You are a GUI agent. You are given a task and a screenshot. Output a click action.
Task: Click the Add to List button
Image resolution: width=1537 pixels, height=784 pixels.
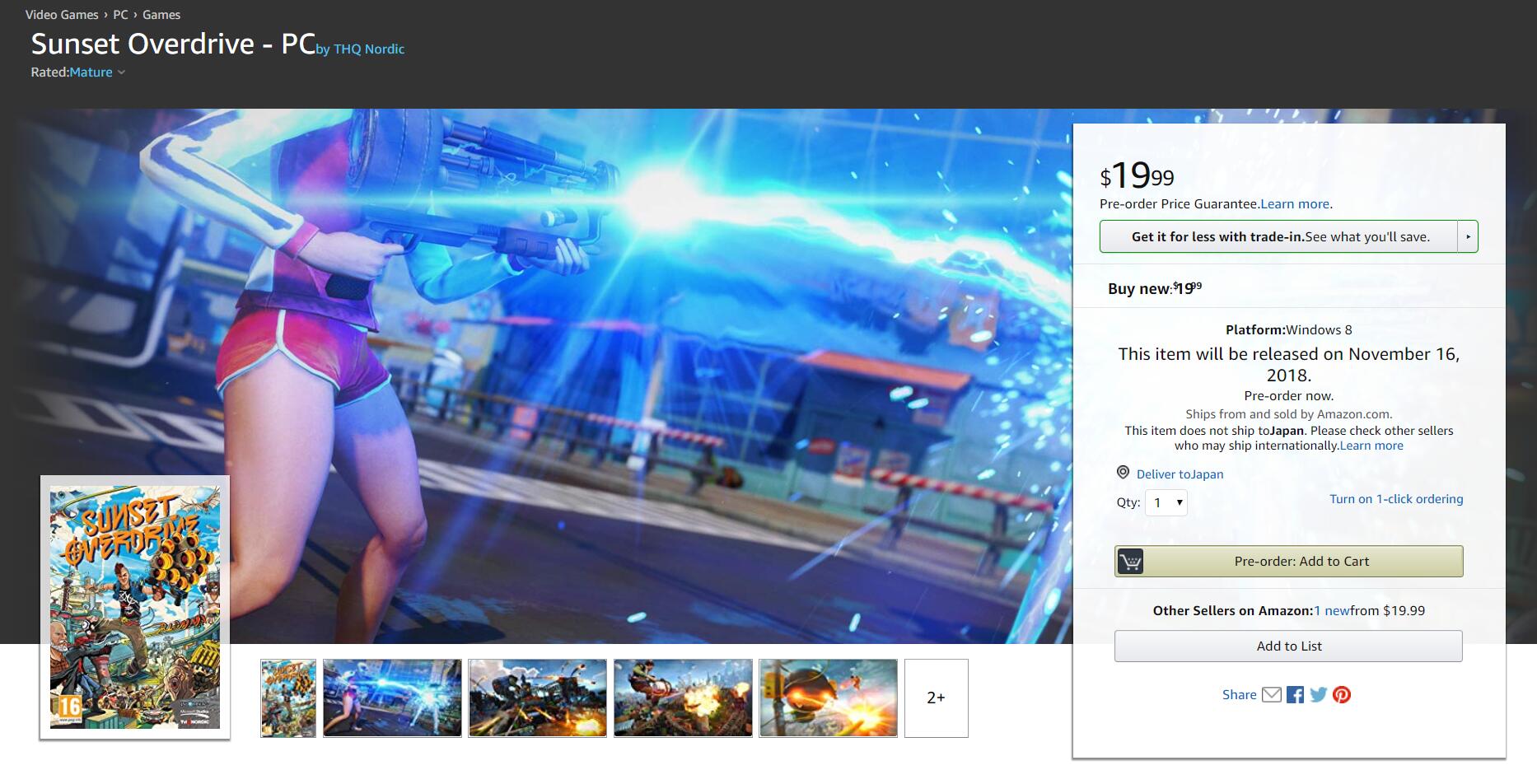pos(1288,646)
